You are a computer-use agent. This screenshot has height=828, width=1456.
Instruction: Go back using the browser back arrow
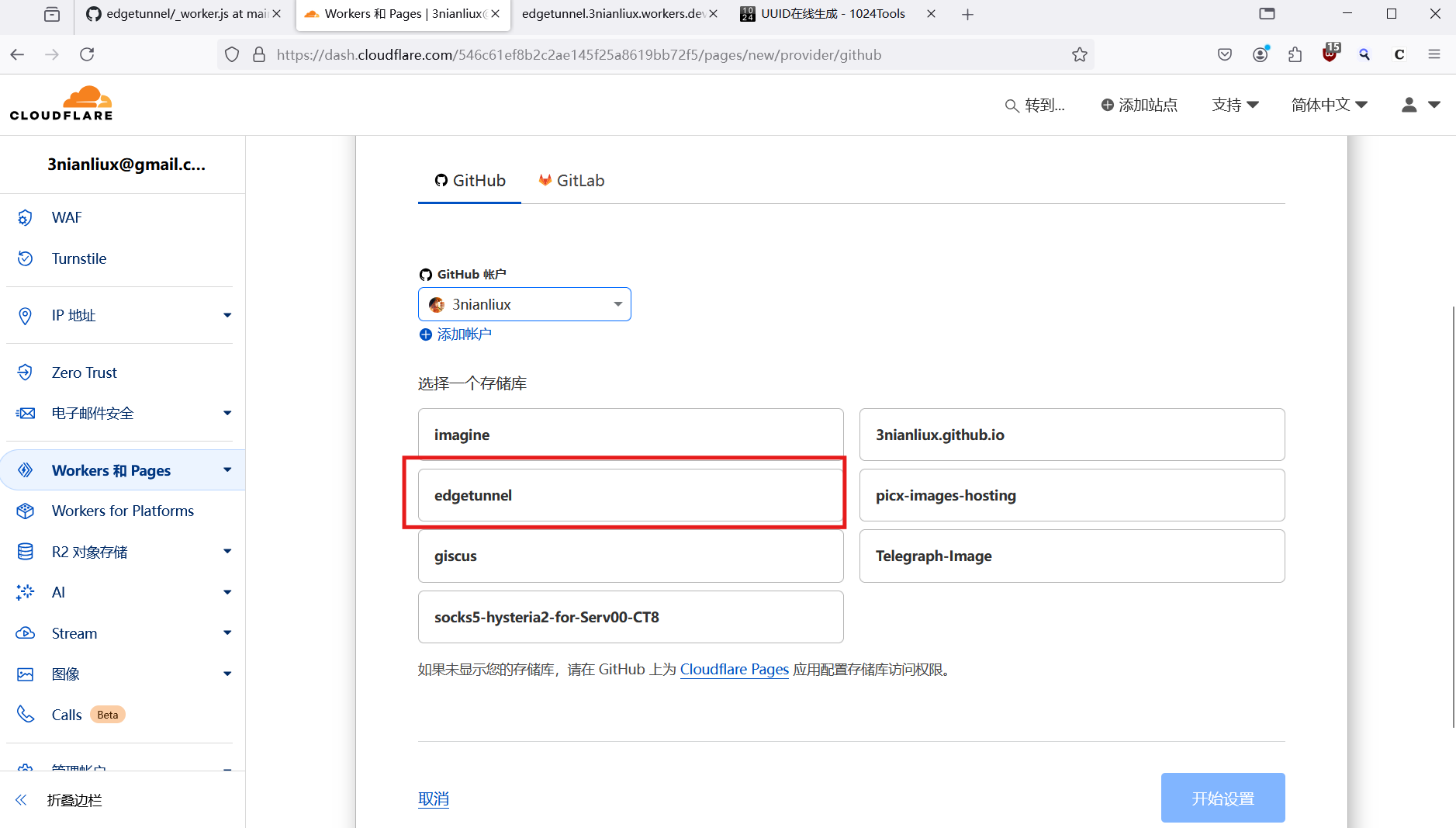coord(17,54)
